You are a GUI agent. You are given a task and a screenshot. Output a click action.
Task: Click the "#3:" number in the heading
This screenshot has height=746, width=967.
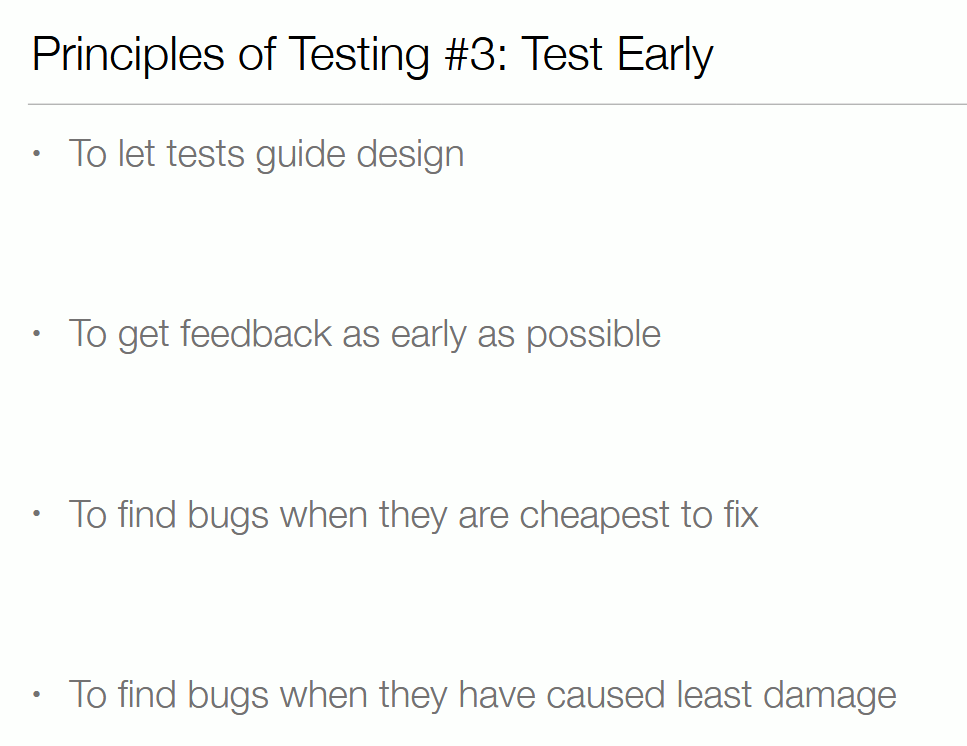(475, 54)
